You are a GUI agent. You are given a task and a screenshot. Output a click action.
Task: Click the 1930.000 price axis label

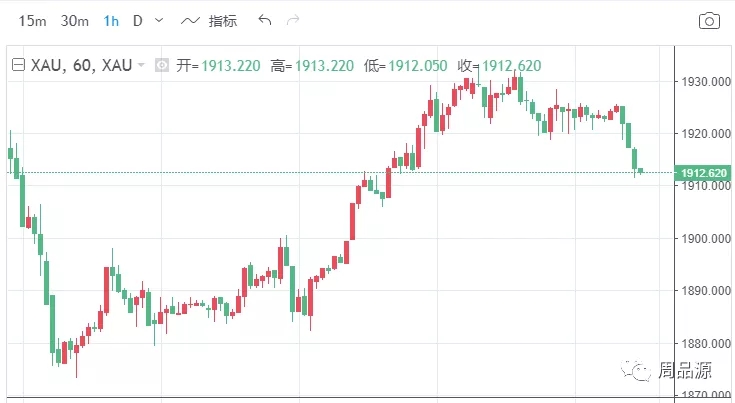(704, 81)
